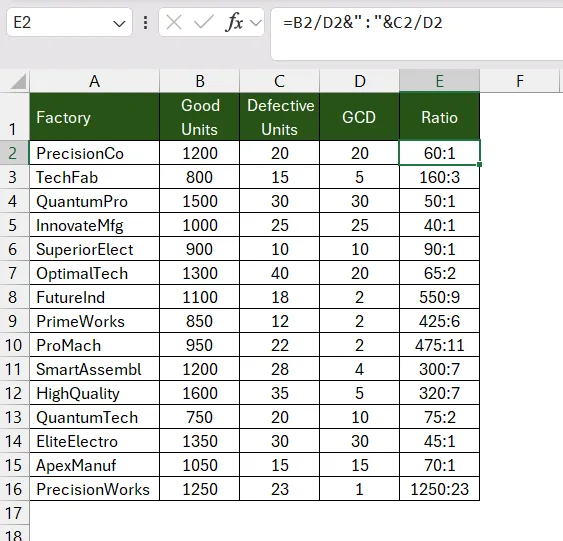This screenshot has width=563, height=541.
Task: Select column D header
Action: [x=359, y=81]
